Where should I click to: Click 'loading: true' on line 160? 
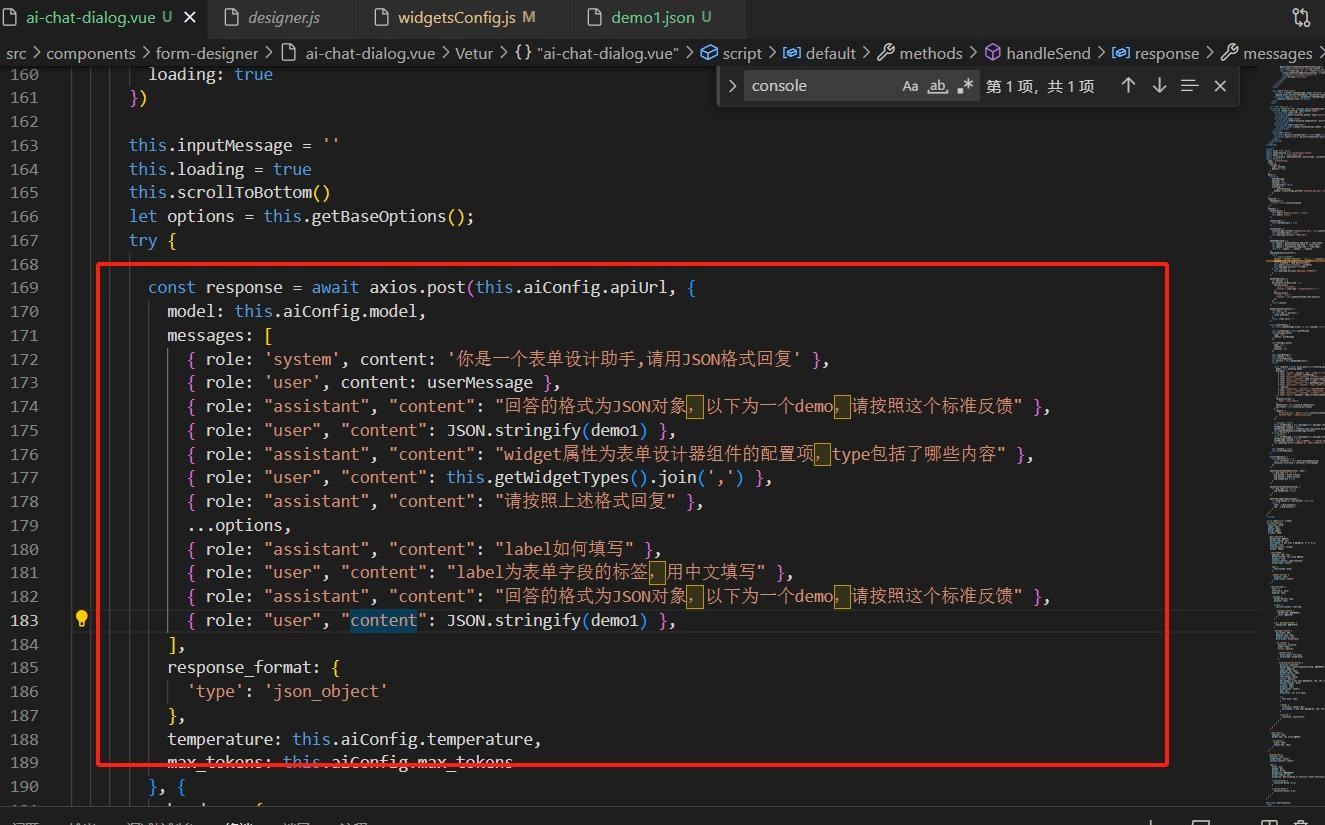pos(210,74)
